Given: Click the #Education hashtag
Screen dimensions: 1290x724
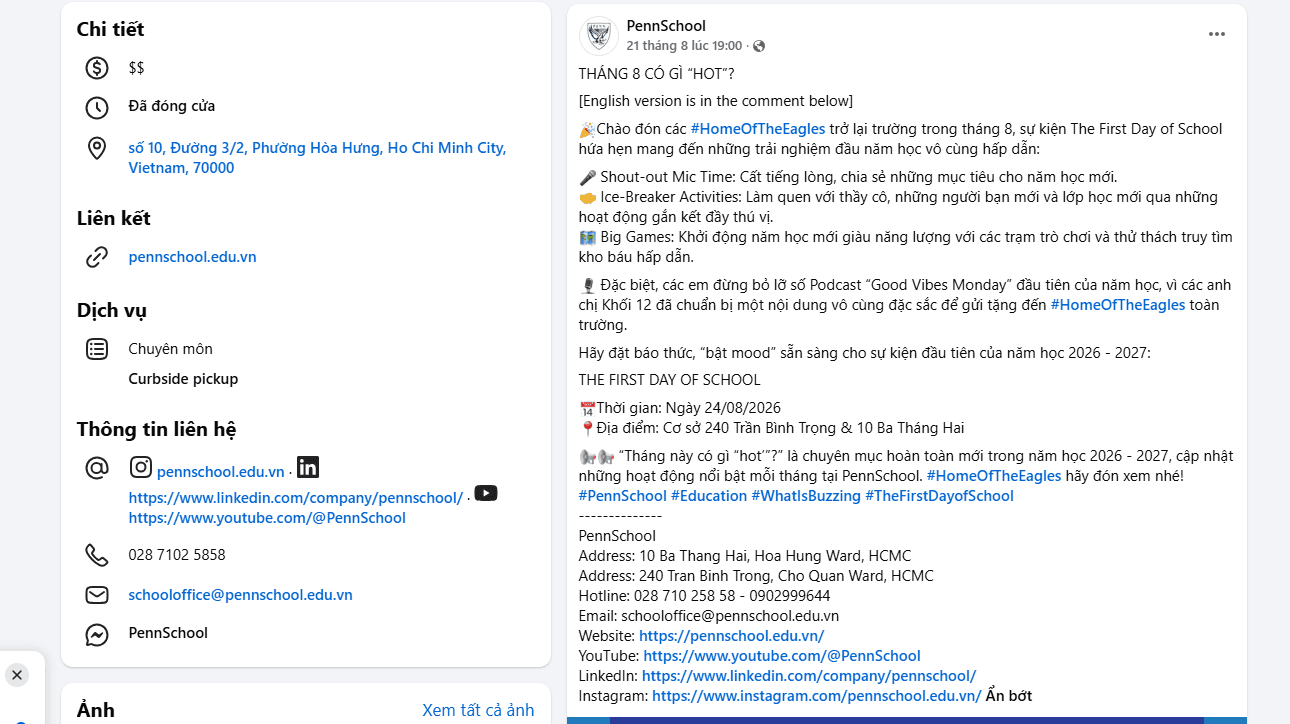Looking at the screenshot, I should [709, 496].
